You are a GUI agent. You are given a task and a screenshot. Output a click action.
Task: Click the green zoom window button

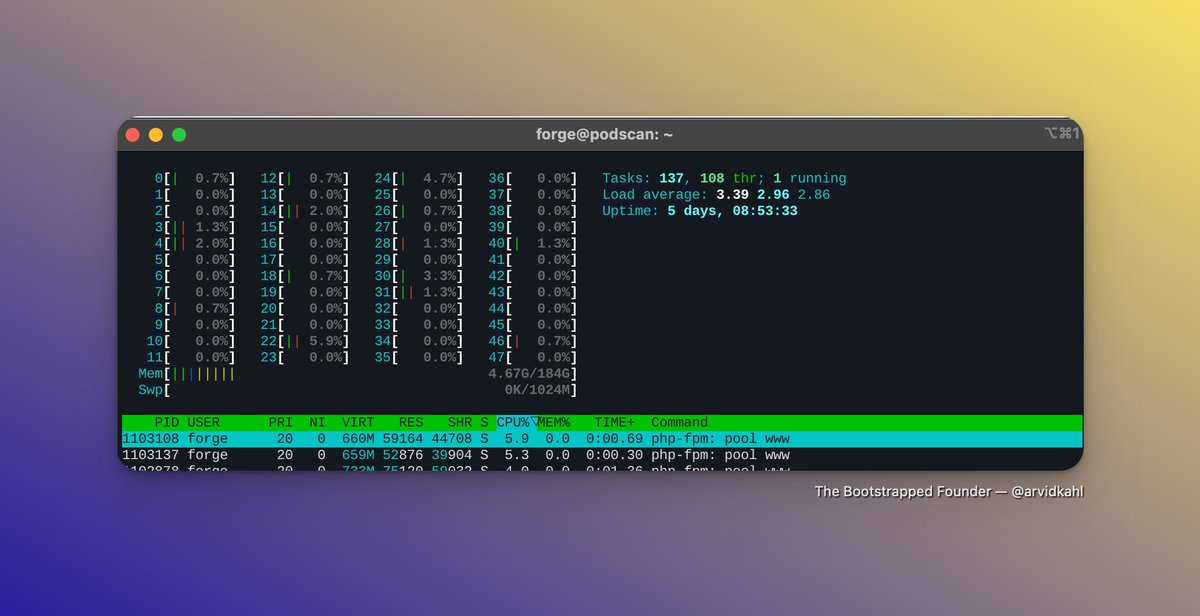(179, 134)
